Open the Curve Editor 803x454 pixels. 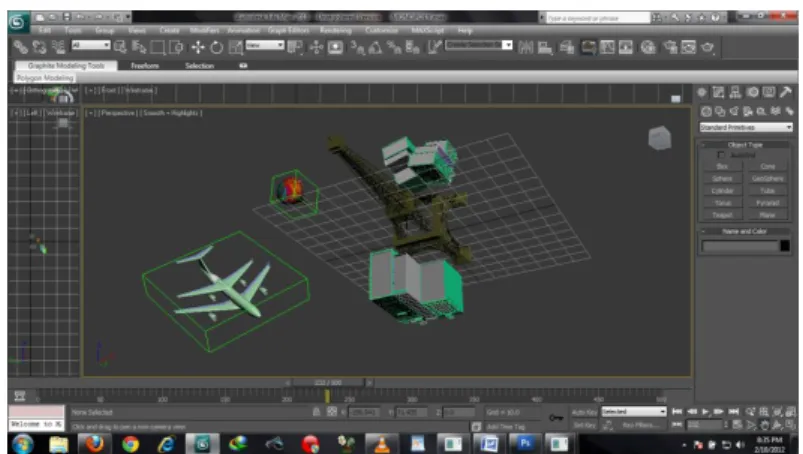(607, 48)
